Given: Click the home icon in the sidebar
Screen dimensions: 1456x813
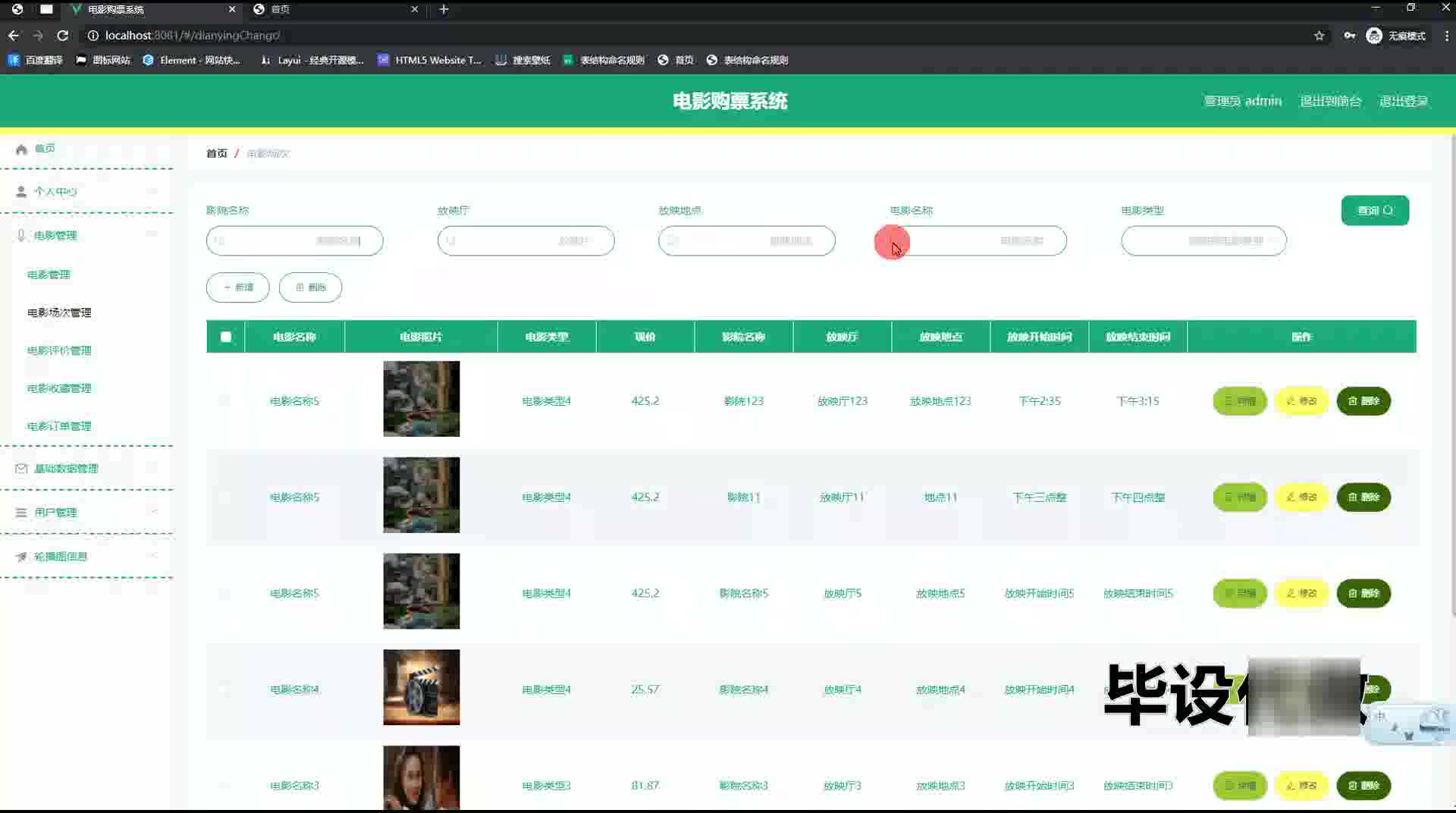Looking at the screenshot, I should 21,149.
